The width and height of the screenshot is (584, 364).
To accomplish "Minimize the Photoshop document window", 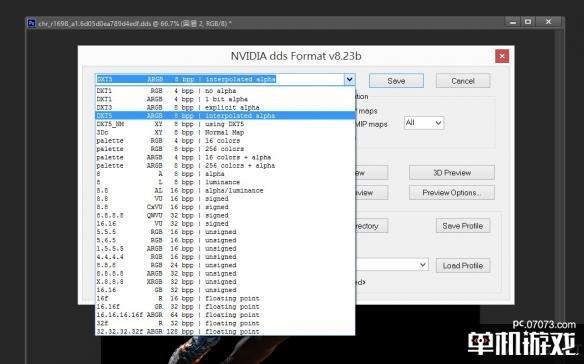I will 513,22.
